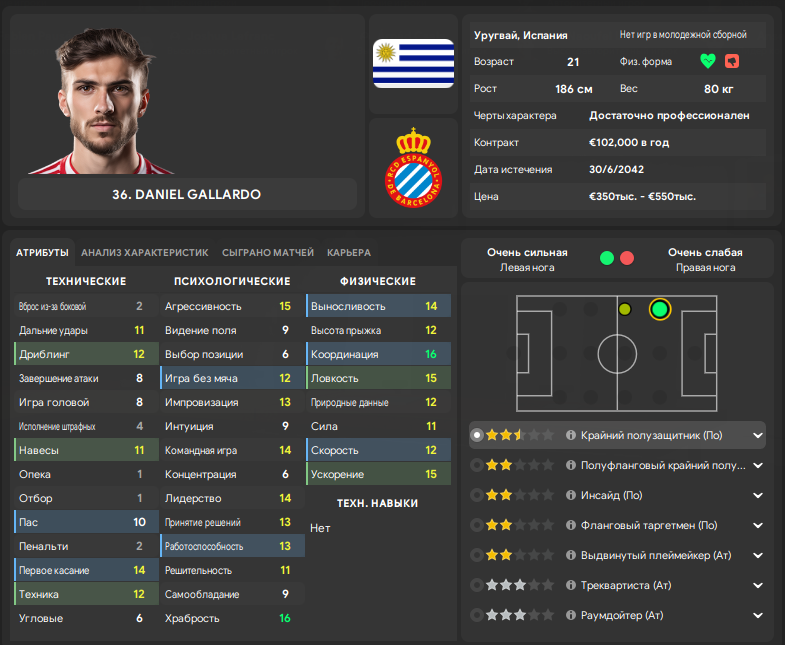This screenshot has height=645, width=785.
Task: Click the red injury-prone icon
Action: tap(732, 62)
